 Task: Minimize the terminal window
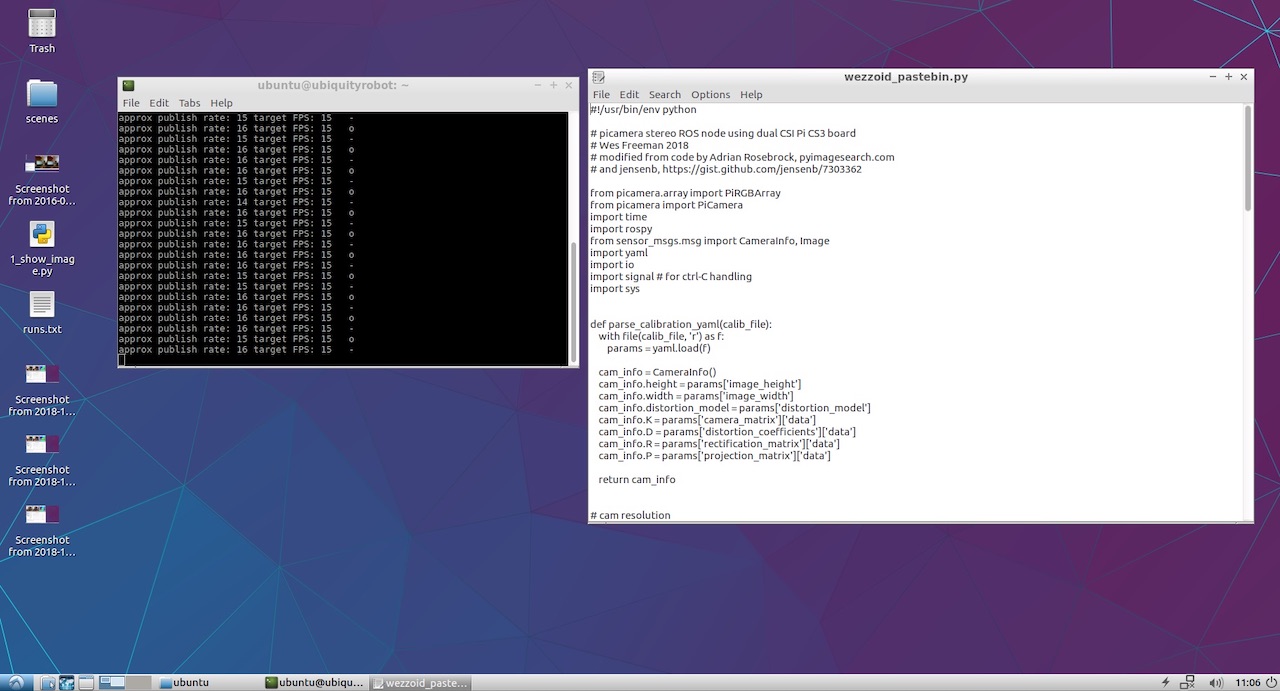(x=538, y=86)
